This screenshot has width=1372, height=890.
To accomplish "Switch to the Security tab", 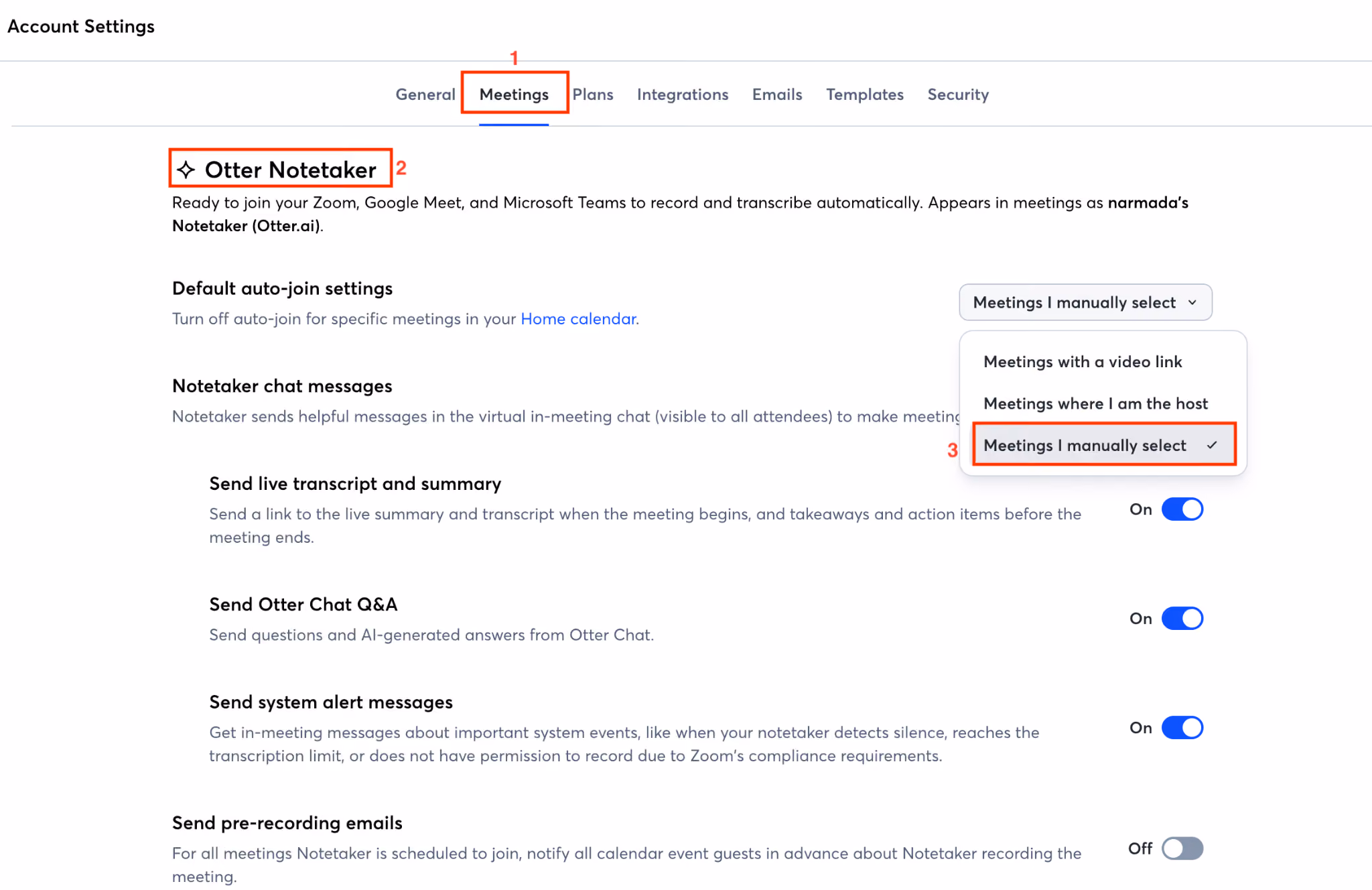I will click(958, 94).
